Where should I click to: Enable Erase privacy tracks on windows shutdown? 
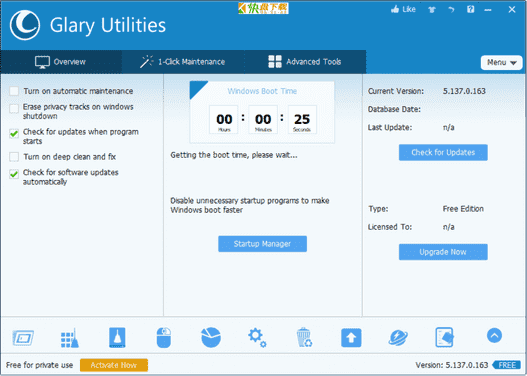click(14, 109)
